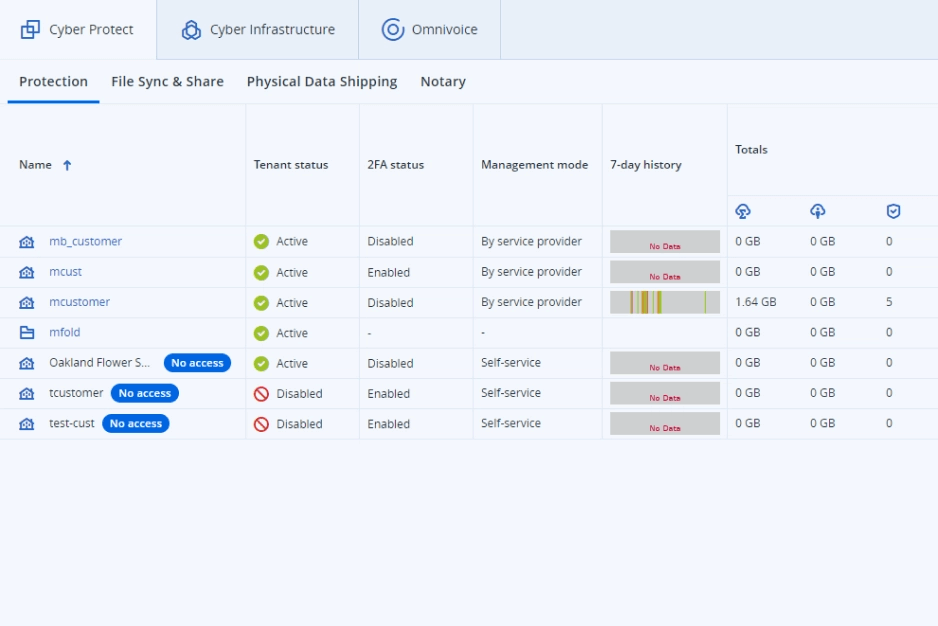Click the cloud upload totals icon
938x626 pixels.
(x=818, y=211)
